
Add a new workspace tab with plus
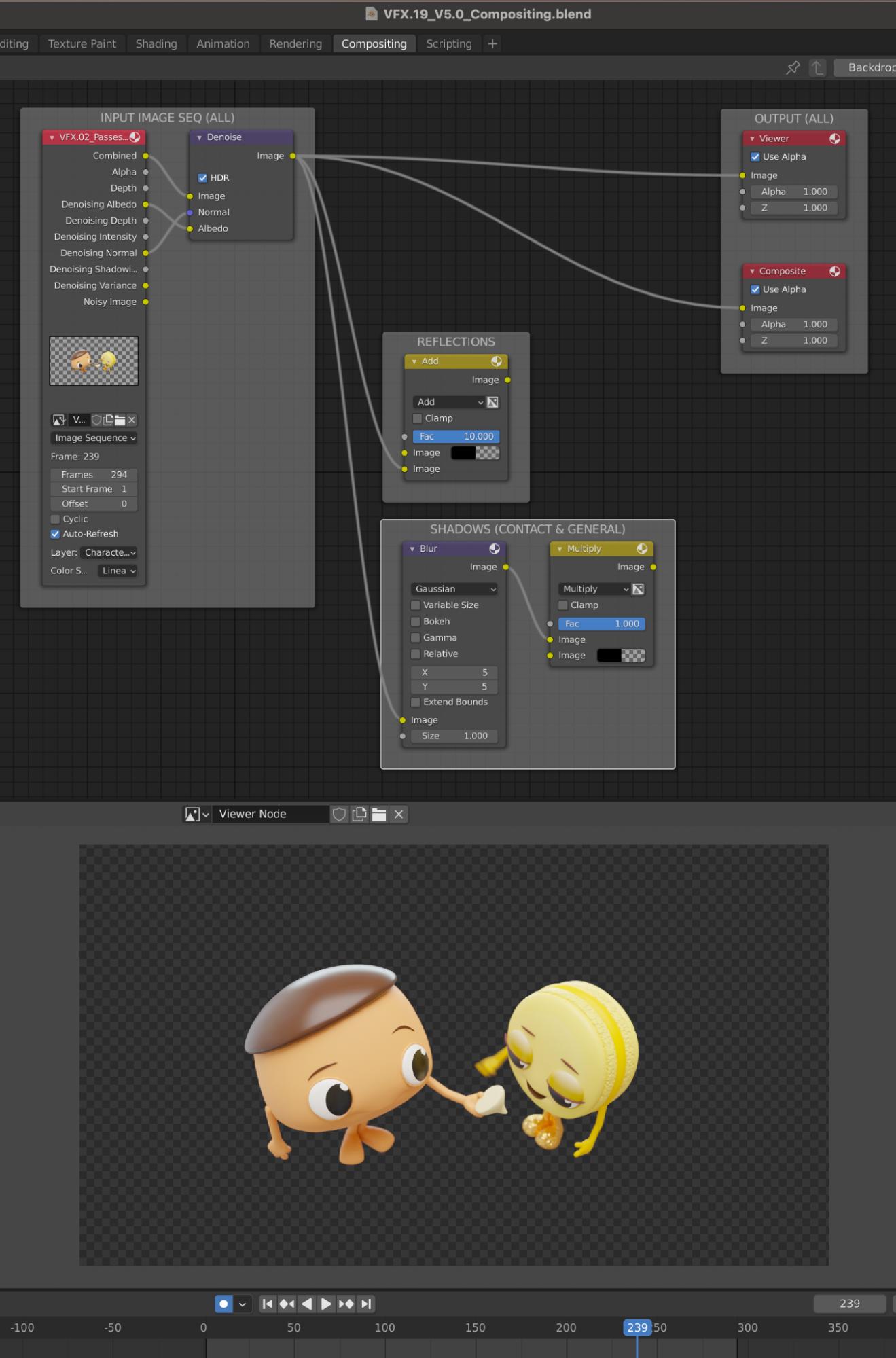[x=492, y=43]
